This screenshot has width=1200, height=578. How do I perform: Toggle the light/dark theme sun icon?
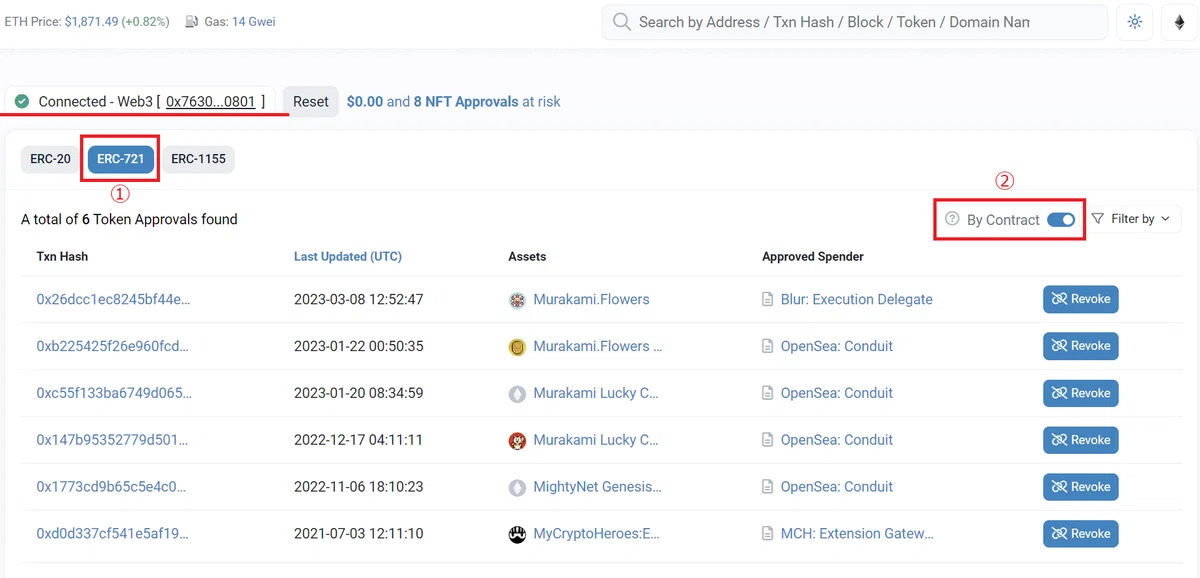tap(1135, 22)
